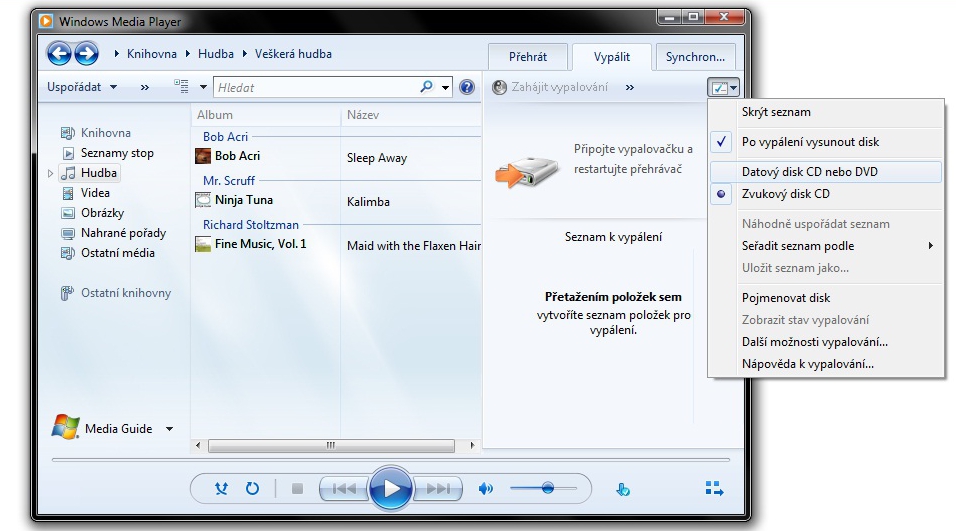The width and height of the screenshot is (956, 531).
Task: Switch to the Vypálit tab
Action: click(612, 57)
